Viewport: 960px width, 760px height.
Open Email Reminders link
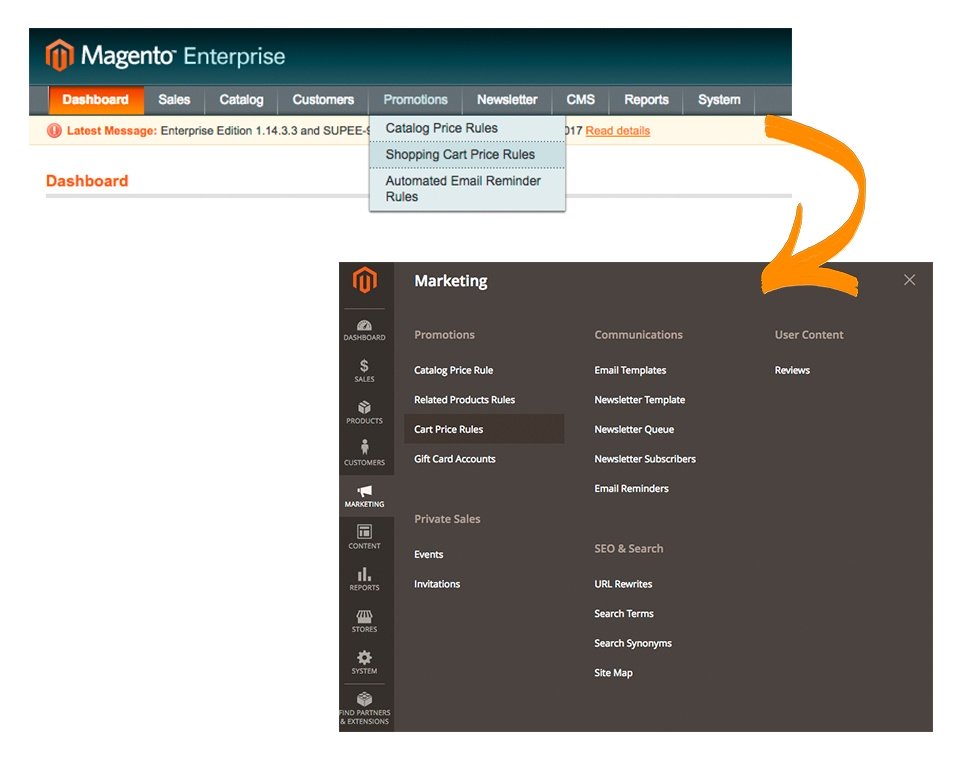[631, 488]
